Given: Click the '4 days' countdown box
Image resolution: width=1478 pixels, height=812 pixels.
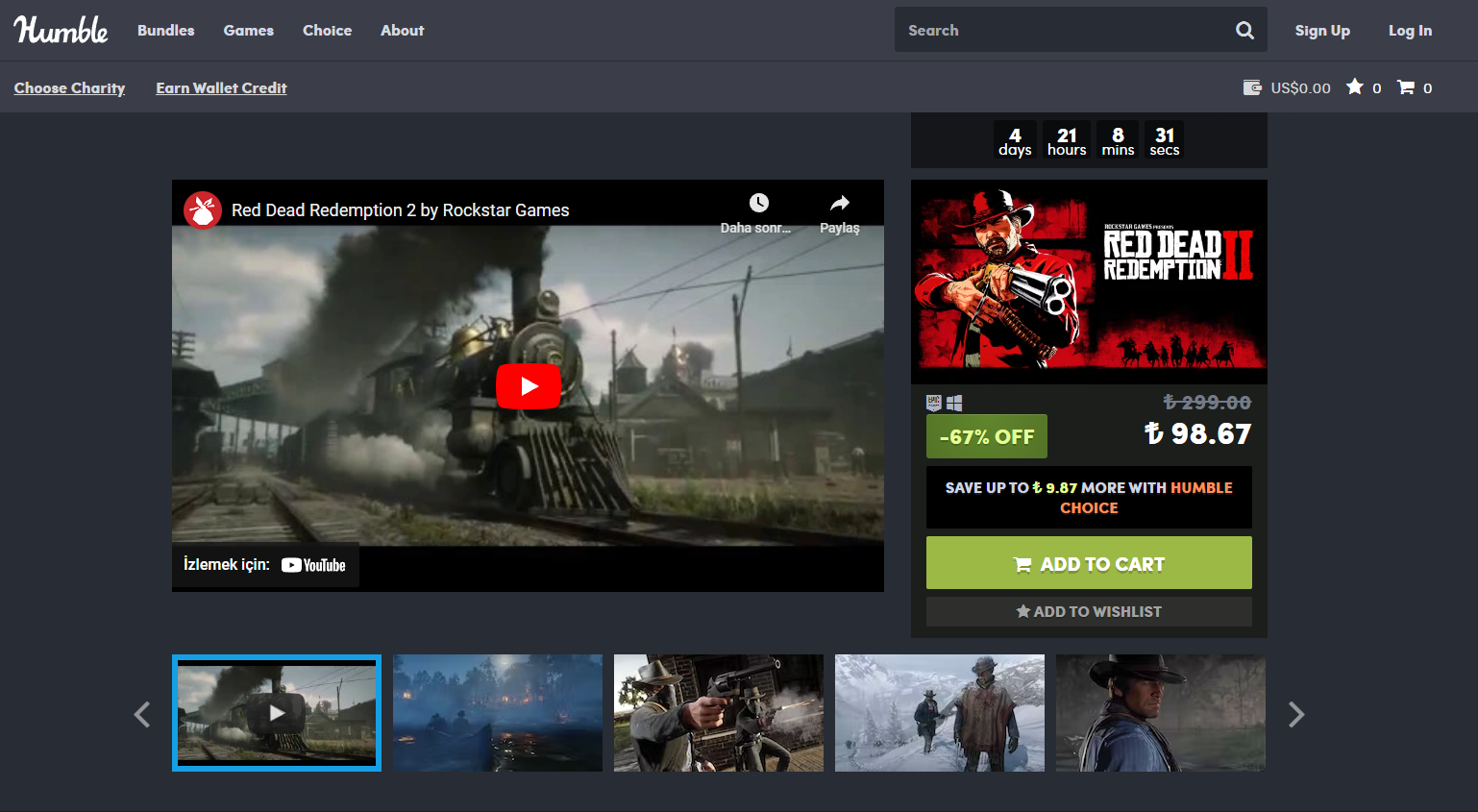Looking at the screenshot, I should click(1015, 140).
